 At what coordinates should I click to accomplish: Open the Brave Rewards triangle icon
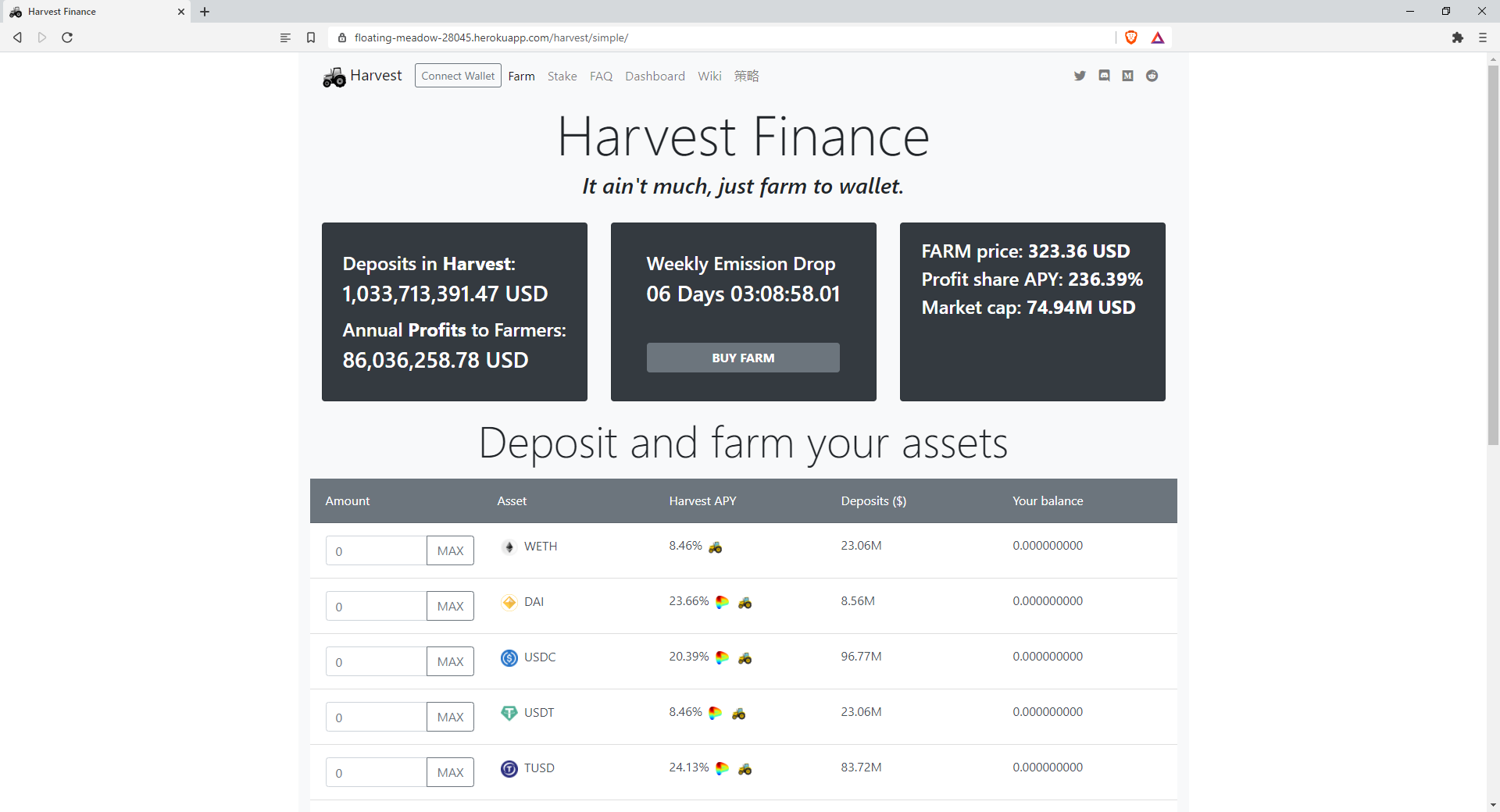coord(1158,37)
